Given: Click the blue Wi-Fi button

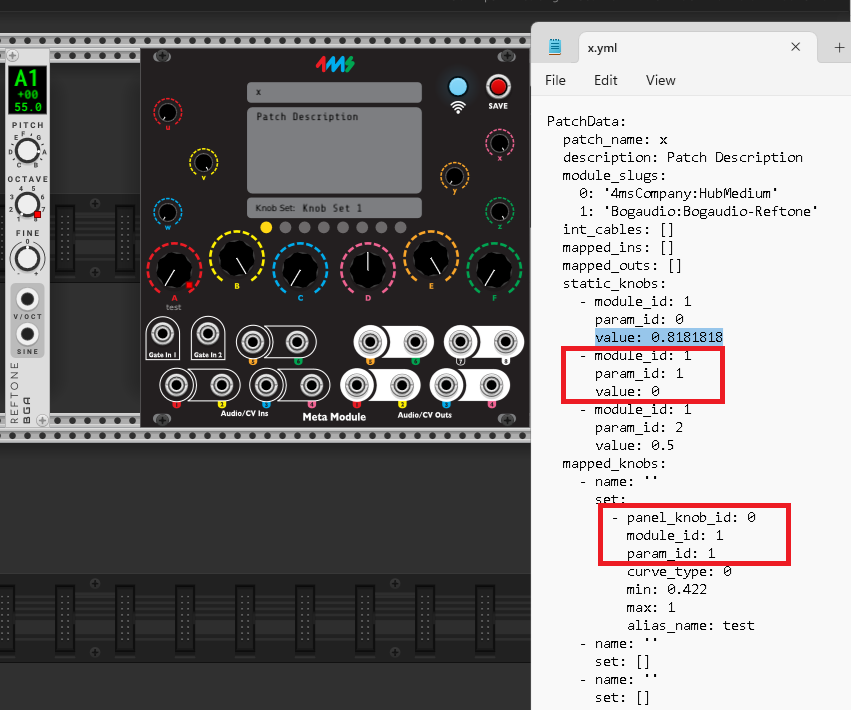Looking at the screenshot, I should click(x=458, y=86).
